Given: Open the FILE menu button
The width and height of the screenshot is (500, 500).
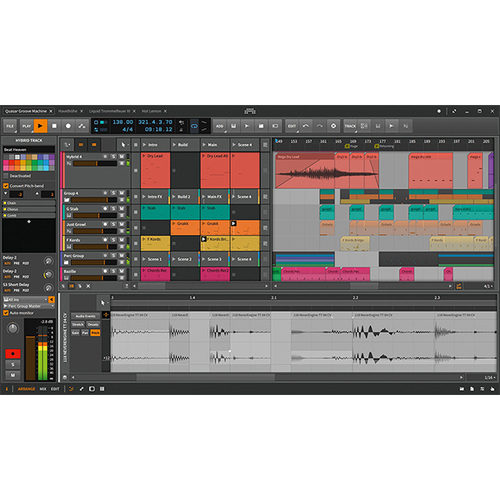Looking at the screenshot, I should pos(10,126).
